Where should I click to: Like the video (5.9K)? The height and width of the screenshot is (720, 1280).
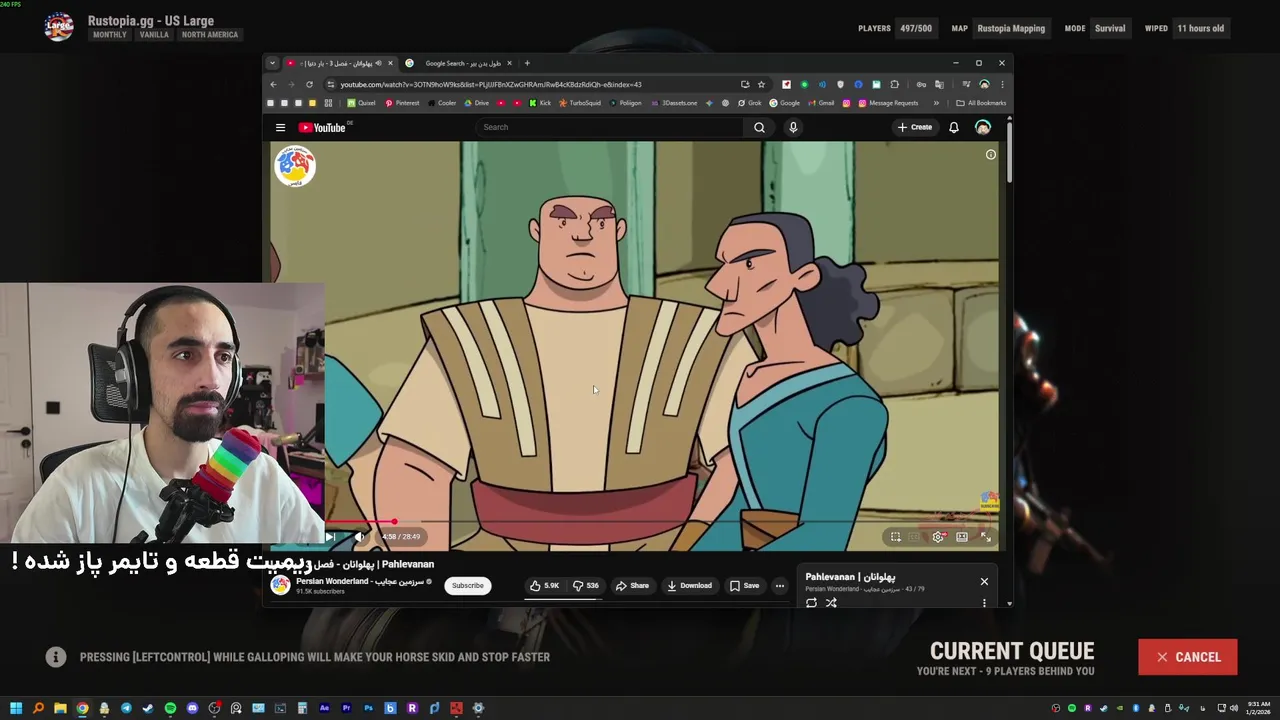click(x=545, y=586)
